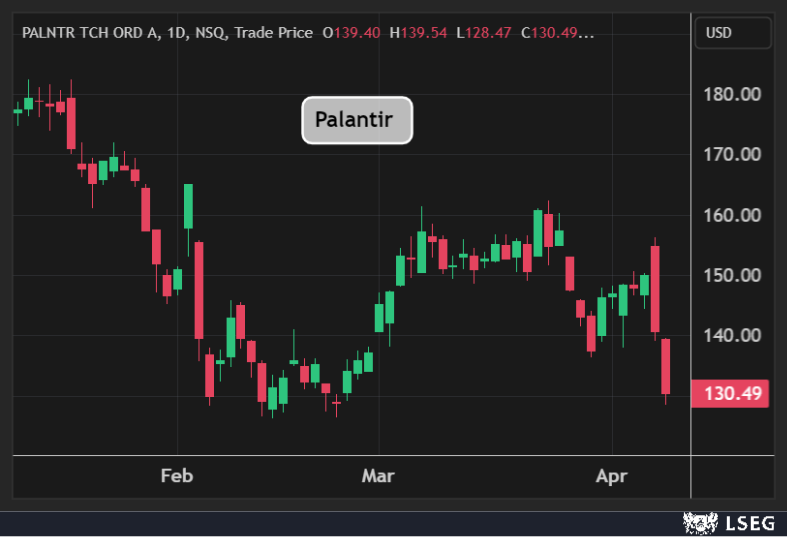The height and width of the screenshot is (537, 787).
Task: Pick the 150.00 price axis label
Action: 734,275
